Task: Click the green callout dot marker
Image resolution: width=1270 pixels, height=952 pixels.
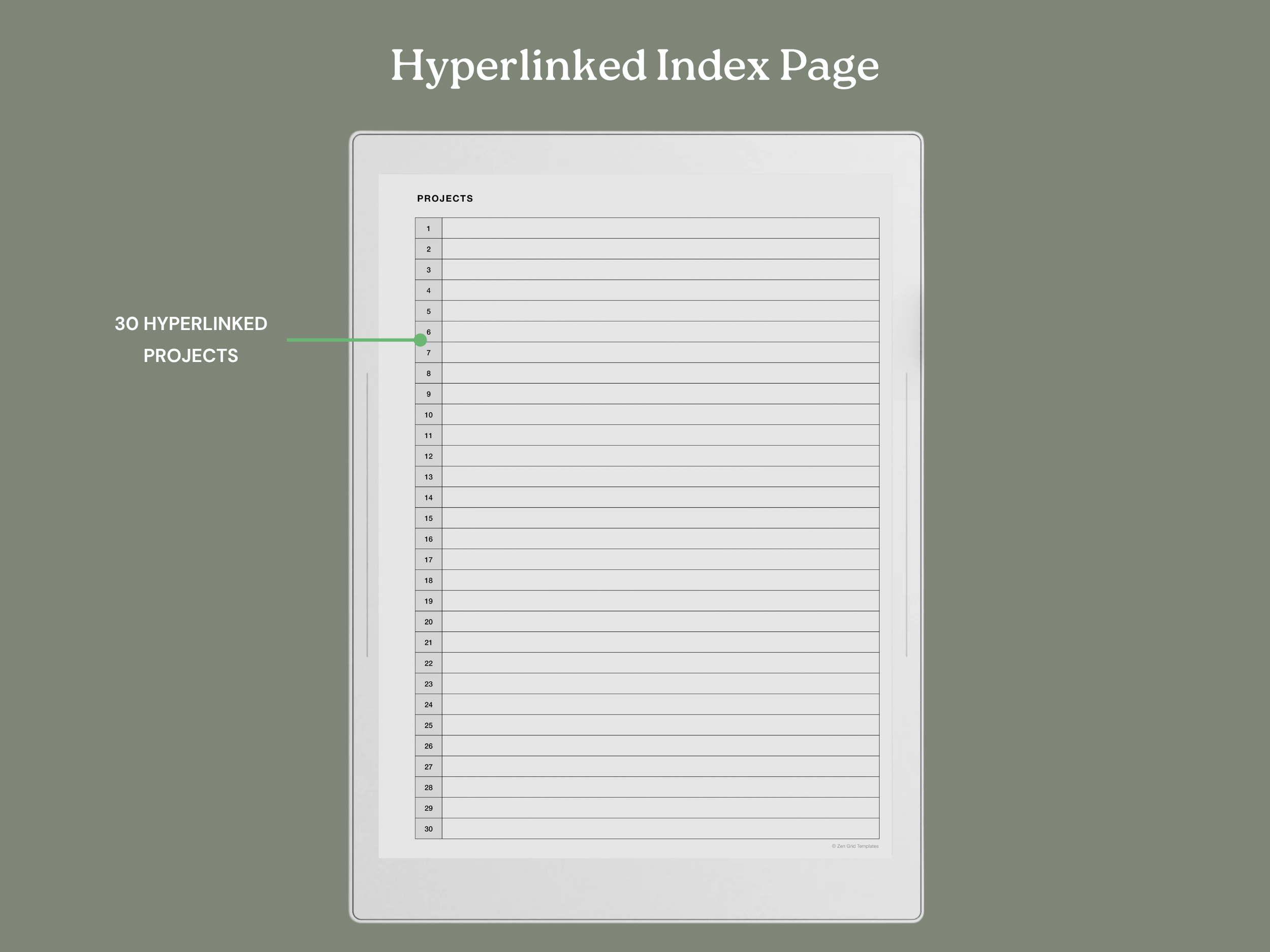Action: pos(420,340)
